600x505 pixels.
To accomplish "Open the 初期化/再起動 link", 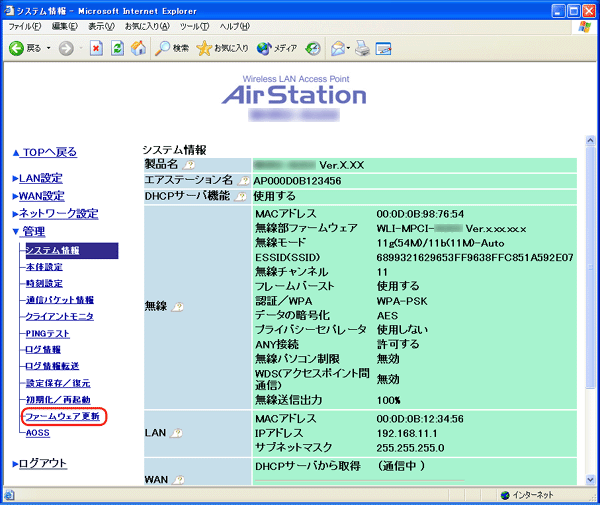I will (x=58, y=400).
